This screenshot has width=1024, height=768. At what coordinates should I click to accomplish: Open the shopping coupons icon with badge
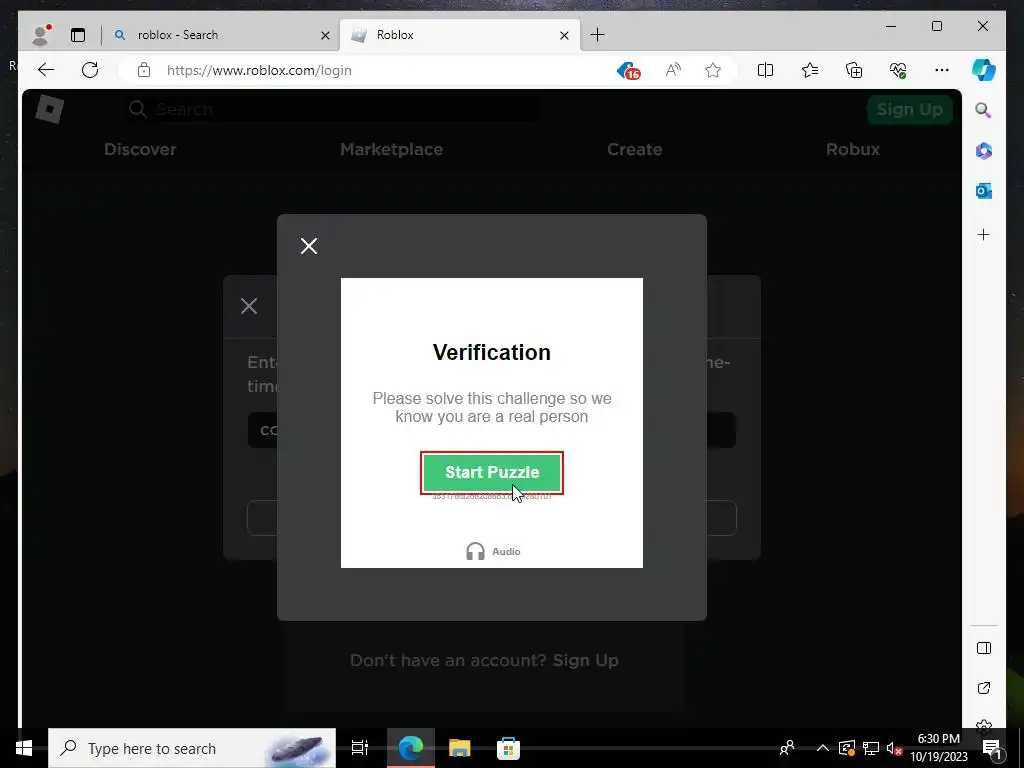coord(628,71)
